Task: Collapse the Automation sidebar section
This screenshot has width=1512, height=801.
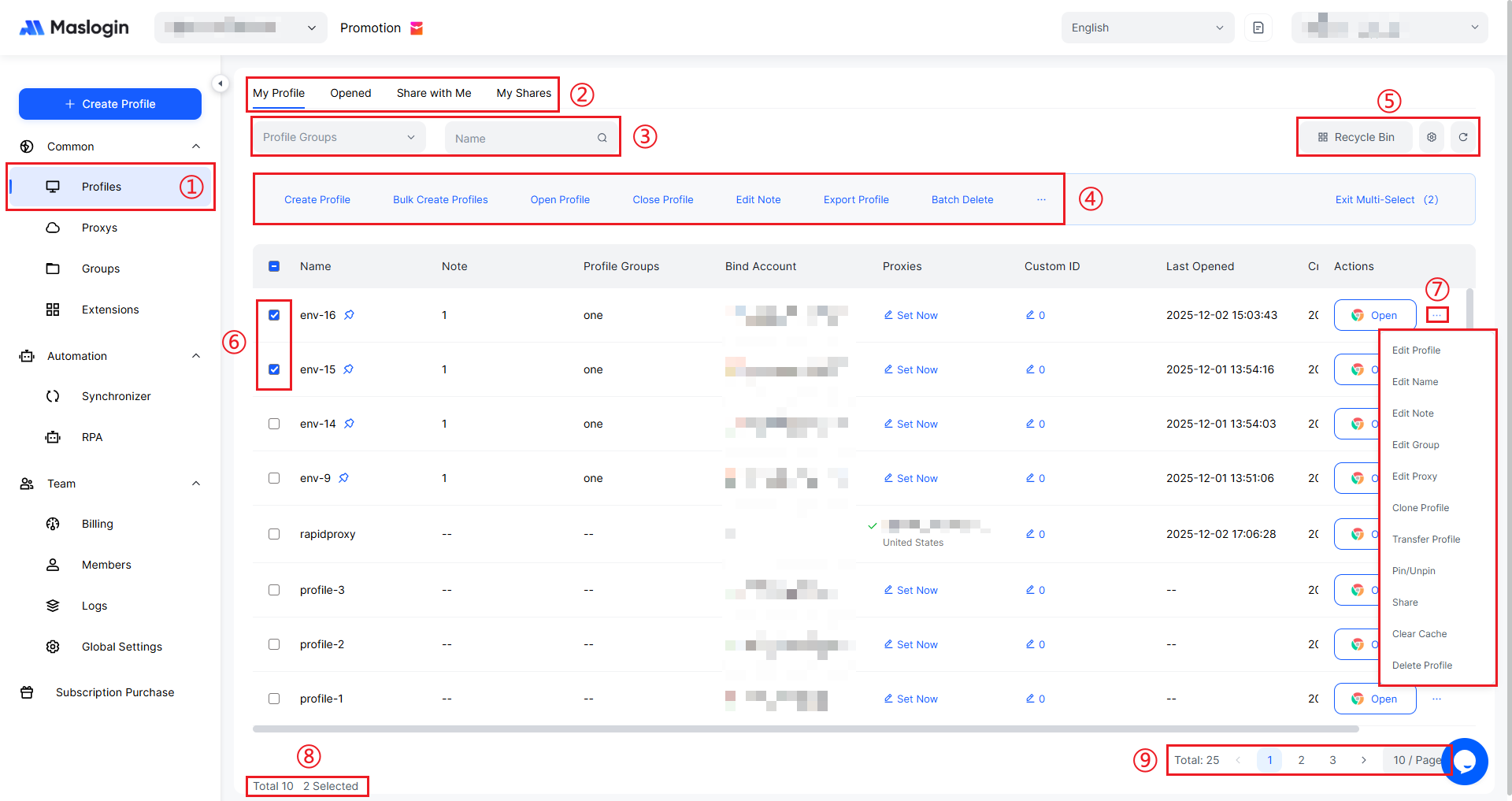Action: [x=196, y=356]
